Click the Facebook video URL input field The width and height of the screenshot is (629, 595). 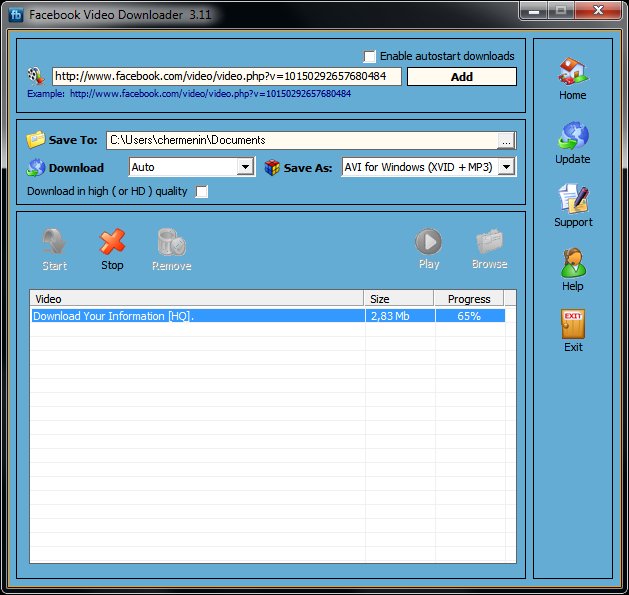[227, 76]
